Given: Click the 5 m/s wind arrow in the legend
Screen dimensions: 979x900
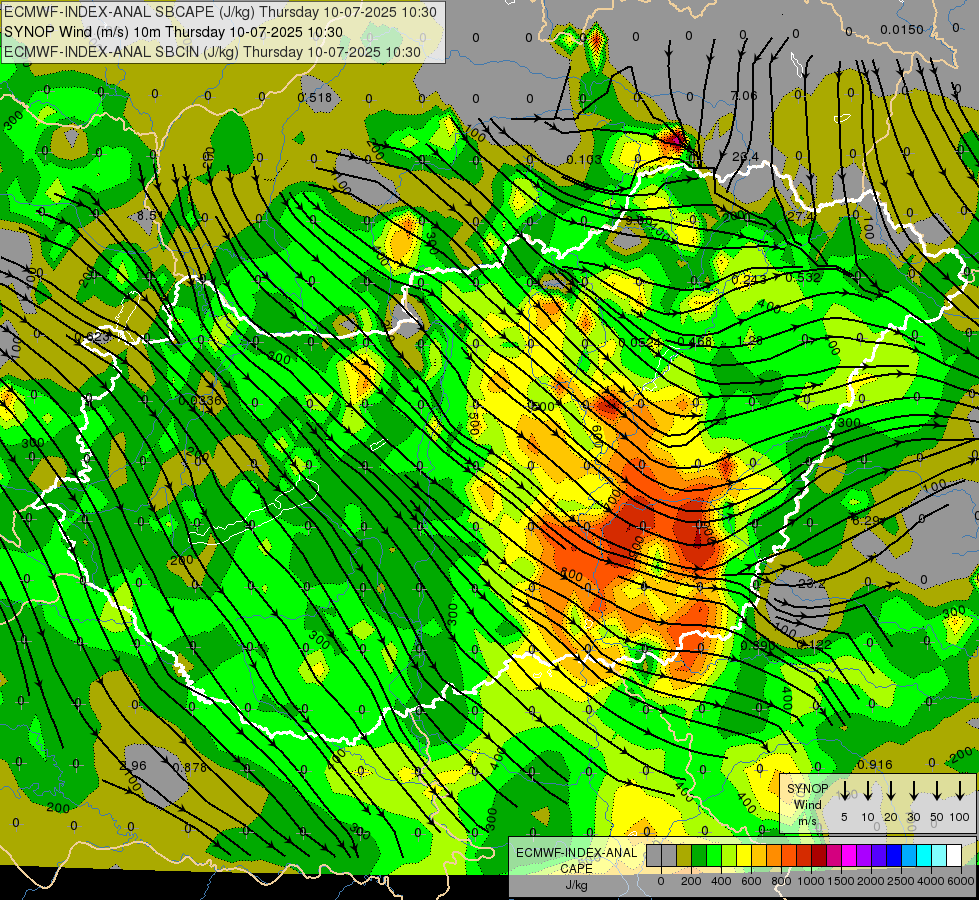Looking at the screenshot, I should pos(844,791).
